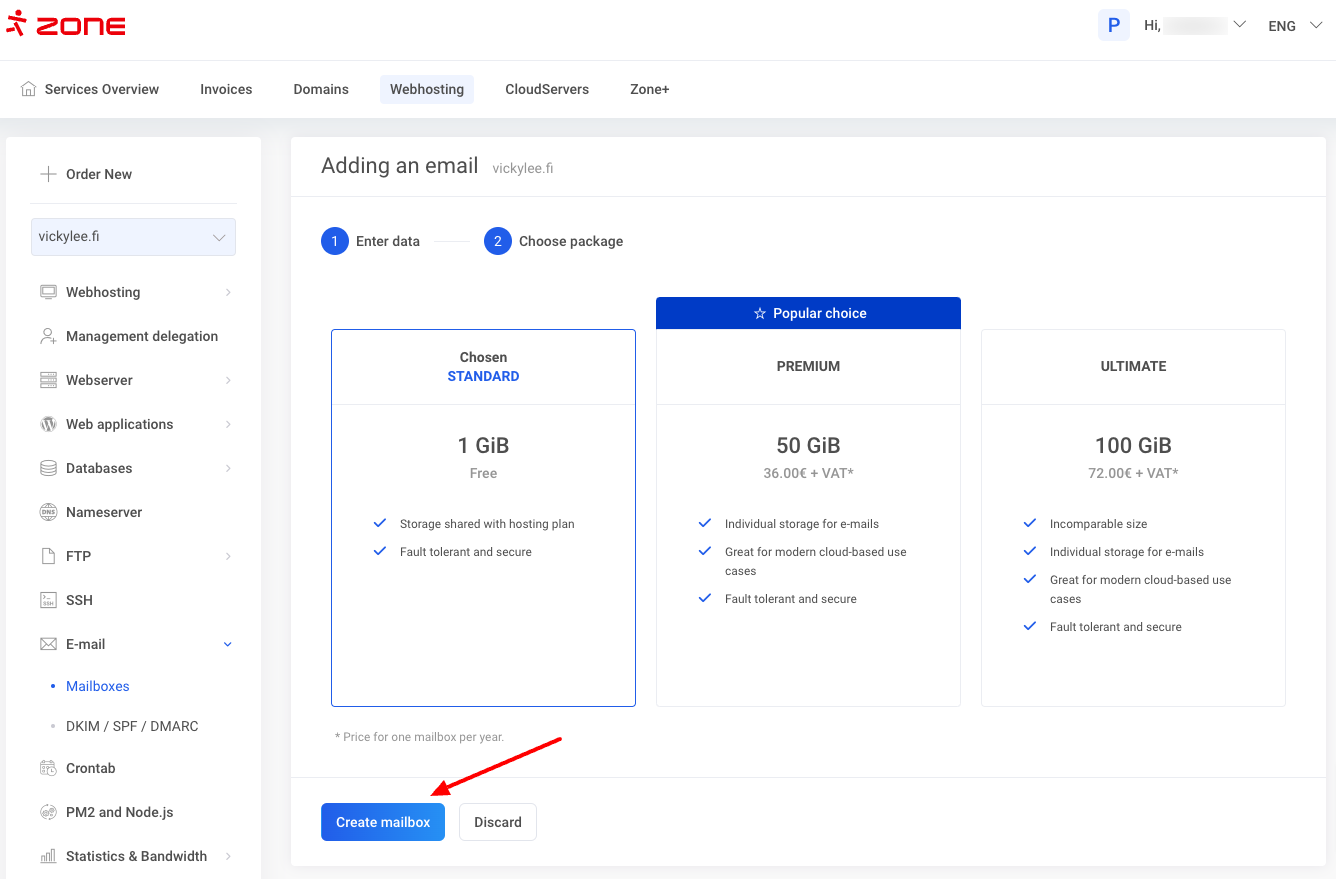Viewport: 1336px width, 879px height.
Task: Open the vickylee.fi domain dropdown
Action: [x=133, y=237]
